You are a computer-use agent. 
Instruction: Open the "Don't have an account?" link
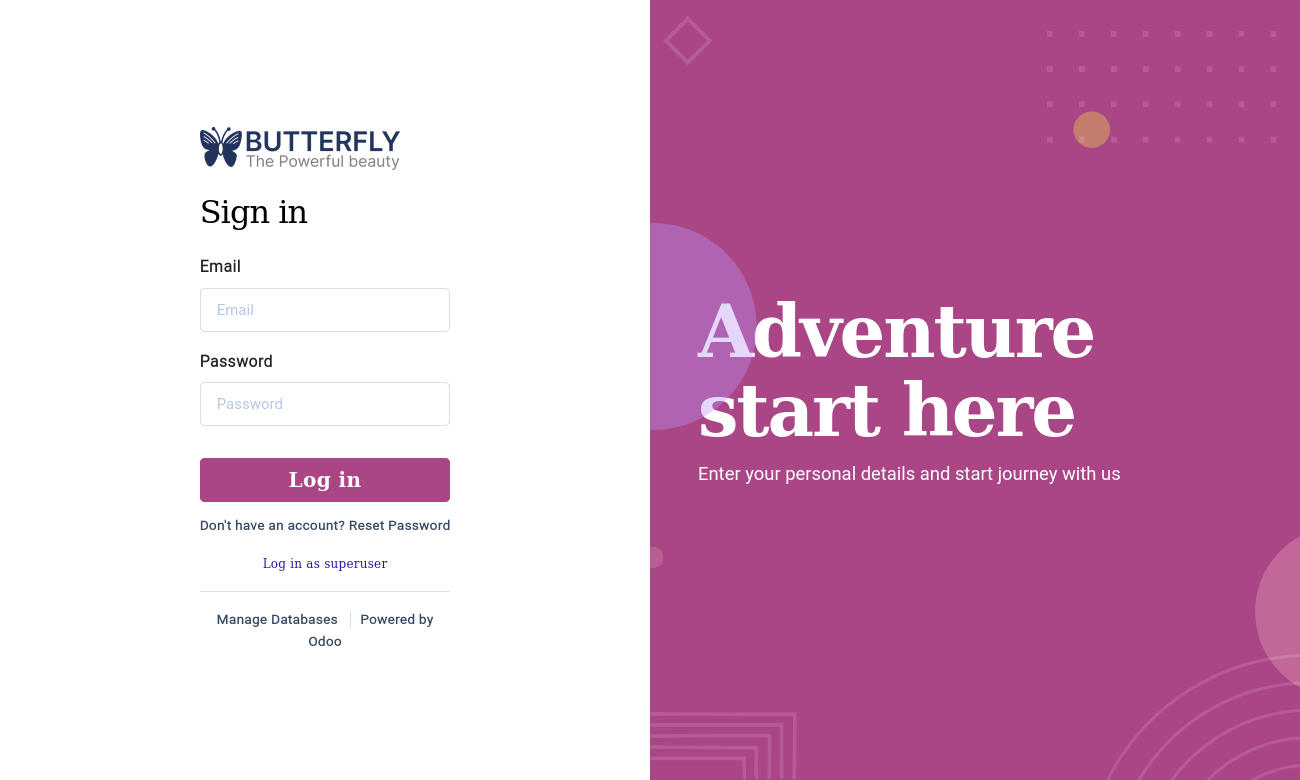272,526
